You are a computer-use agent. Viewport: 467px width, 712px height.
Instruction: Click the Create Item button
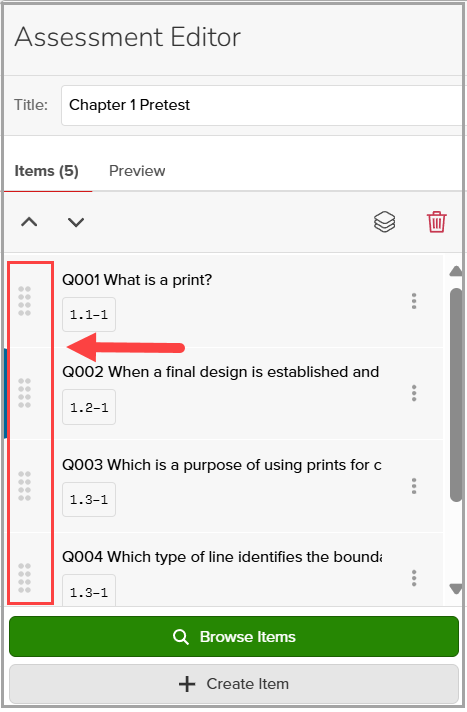click(234, 684)
